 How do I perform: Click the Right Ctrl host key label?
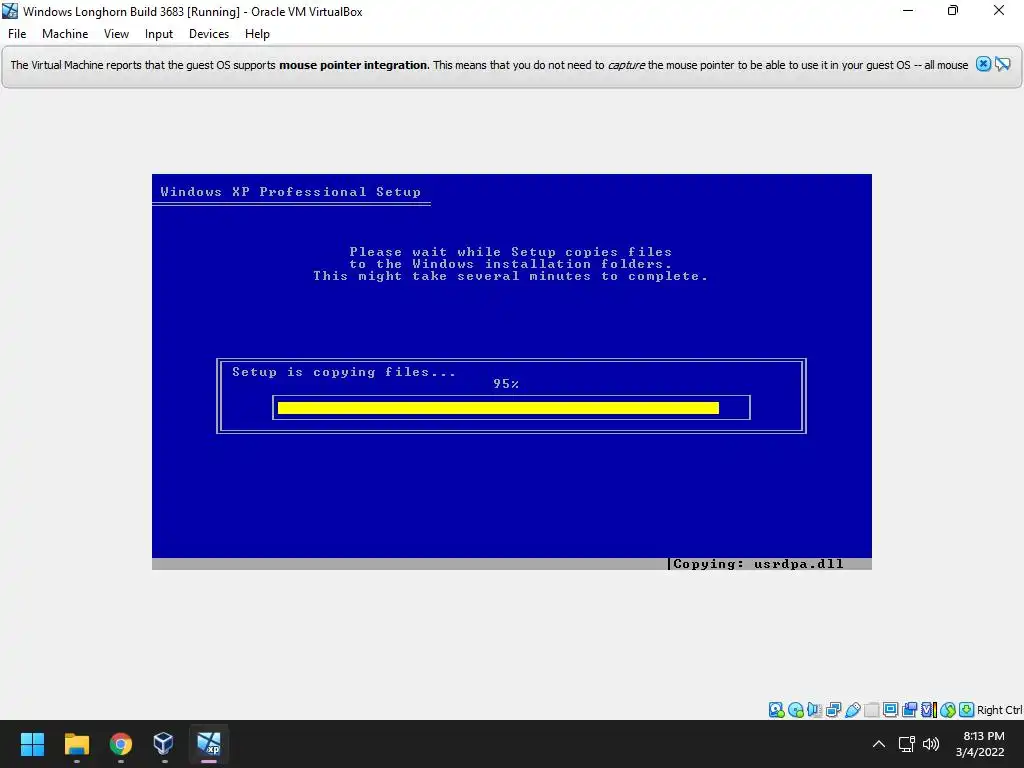click(1000, 710)
